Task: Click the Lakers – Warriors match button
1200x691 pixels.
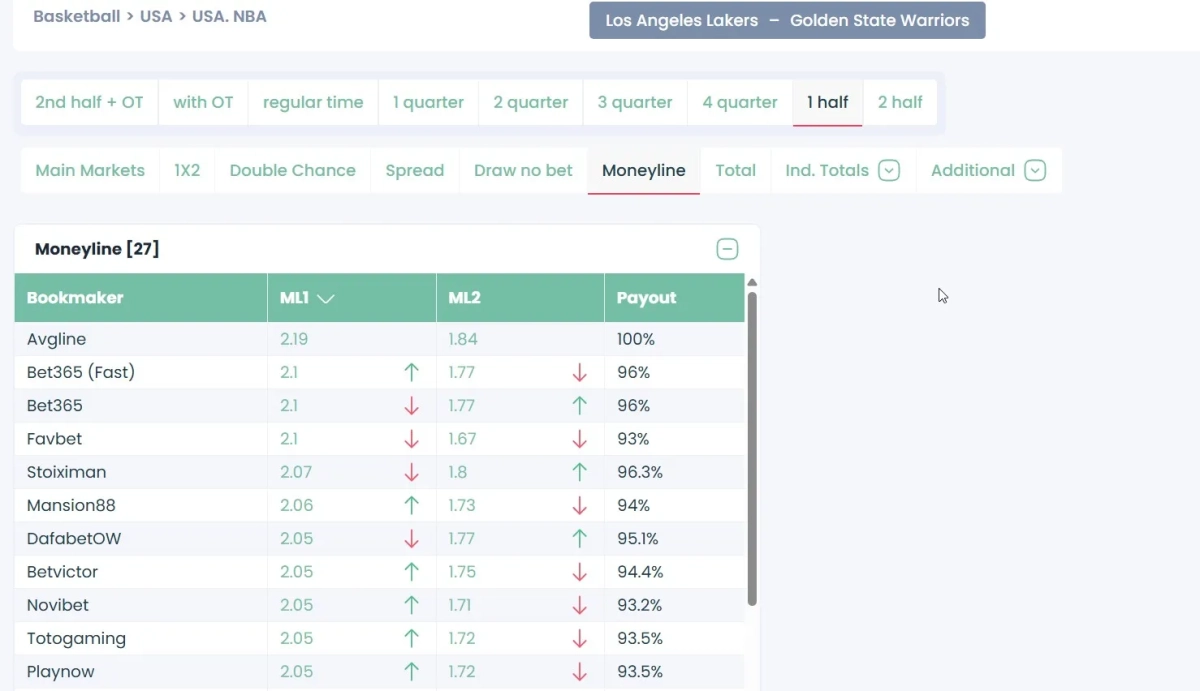Action: click(x=787, y=21)
